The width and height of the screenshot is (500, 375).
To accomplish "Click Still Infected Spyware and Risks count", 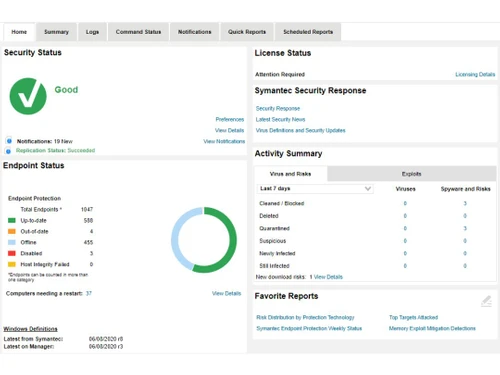I will 465,266.
